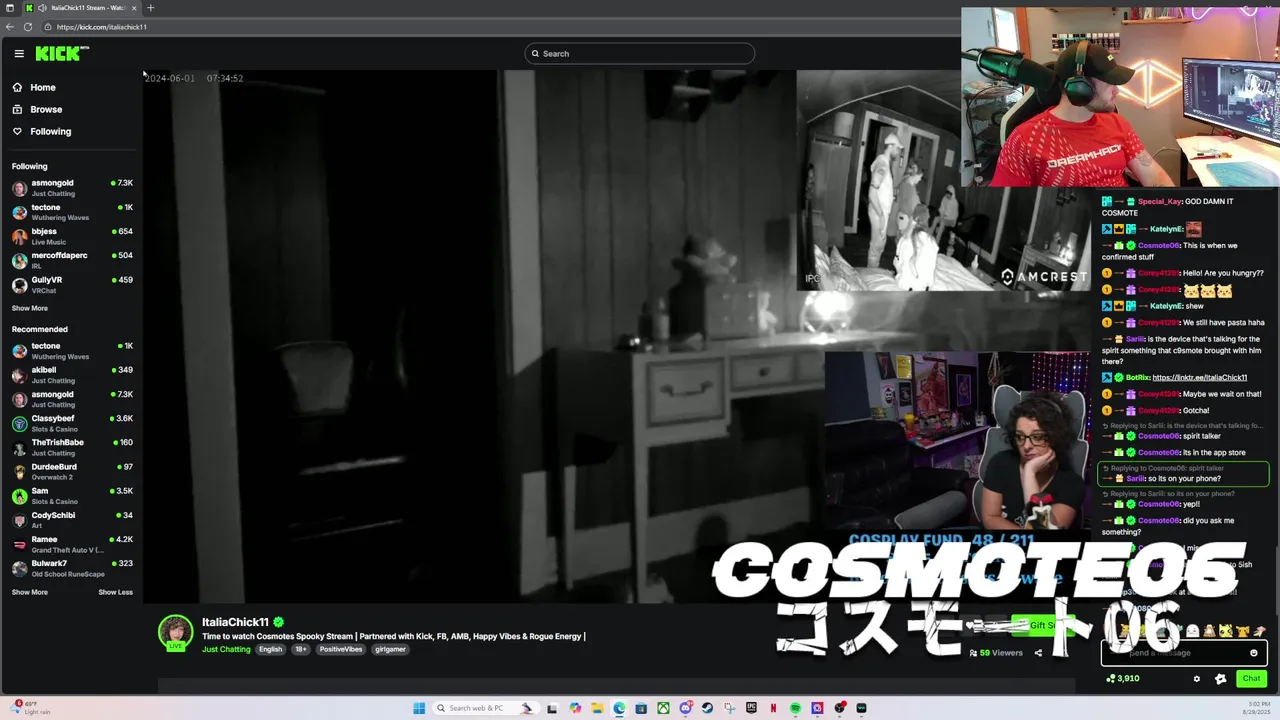Click browser back arrow
The image size is (1280, 720).
[10, 27]
